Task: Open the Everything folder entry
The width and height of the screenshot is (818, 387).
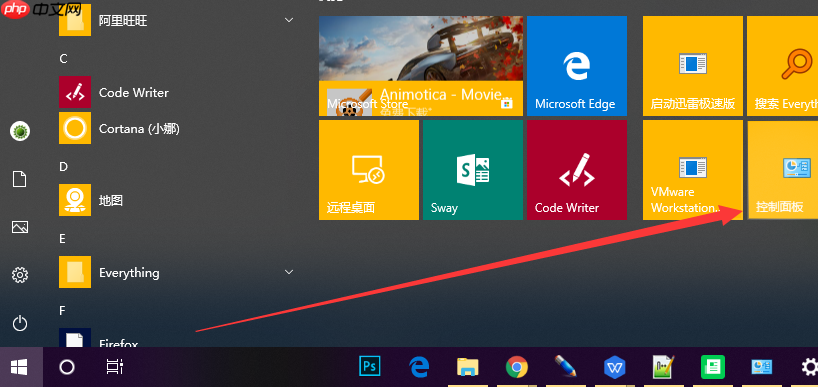Action: (177, 272)
